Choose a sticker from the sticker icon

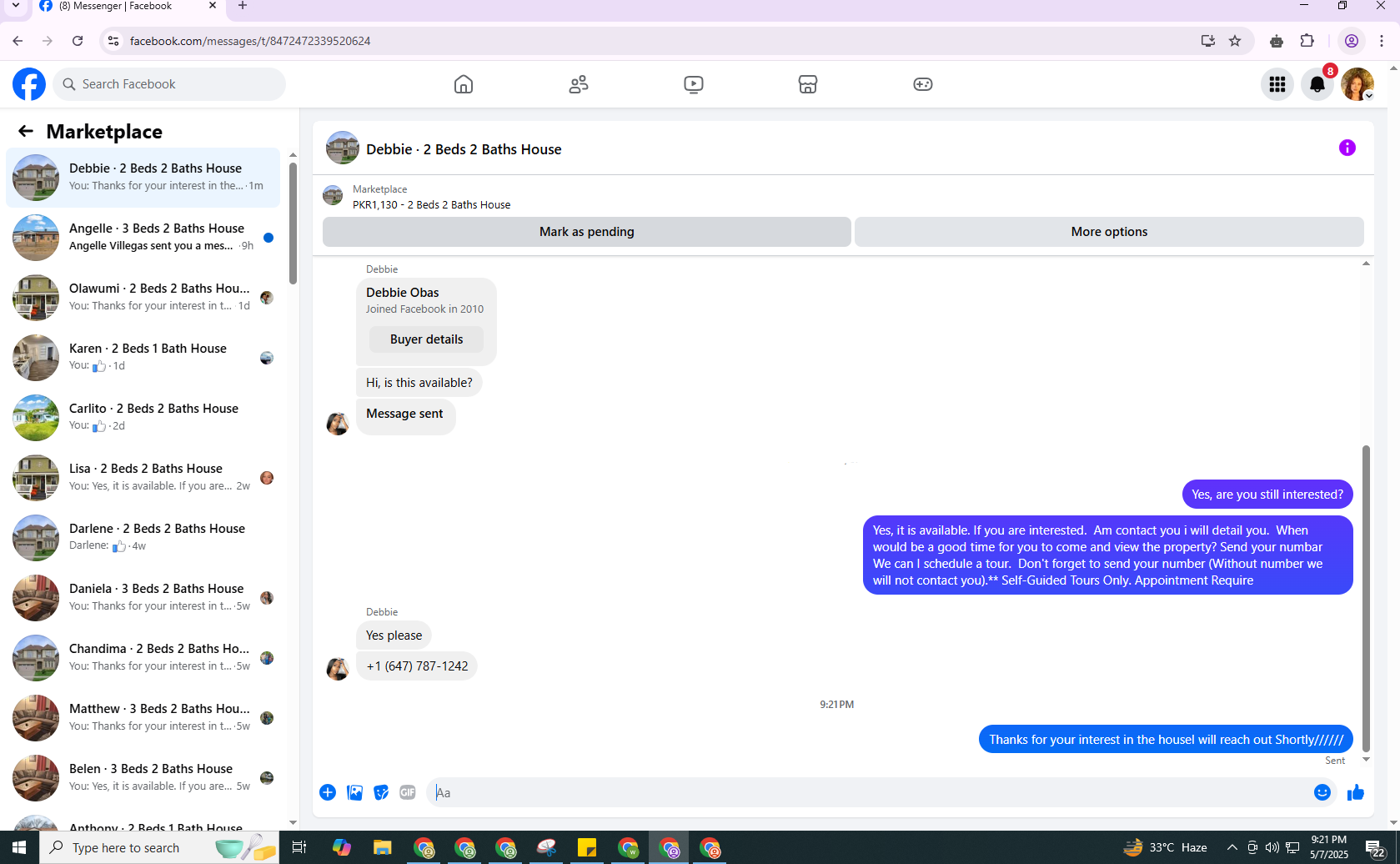pos(381,792)
